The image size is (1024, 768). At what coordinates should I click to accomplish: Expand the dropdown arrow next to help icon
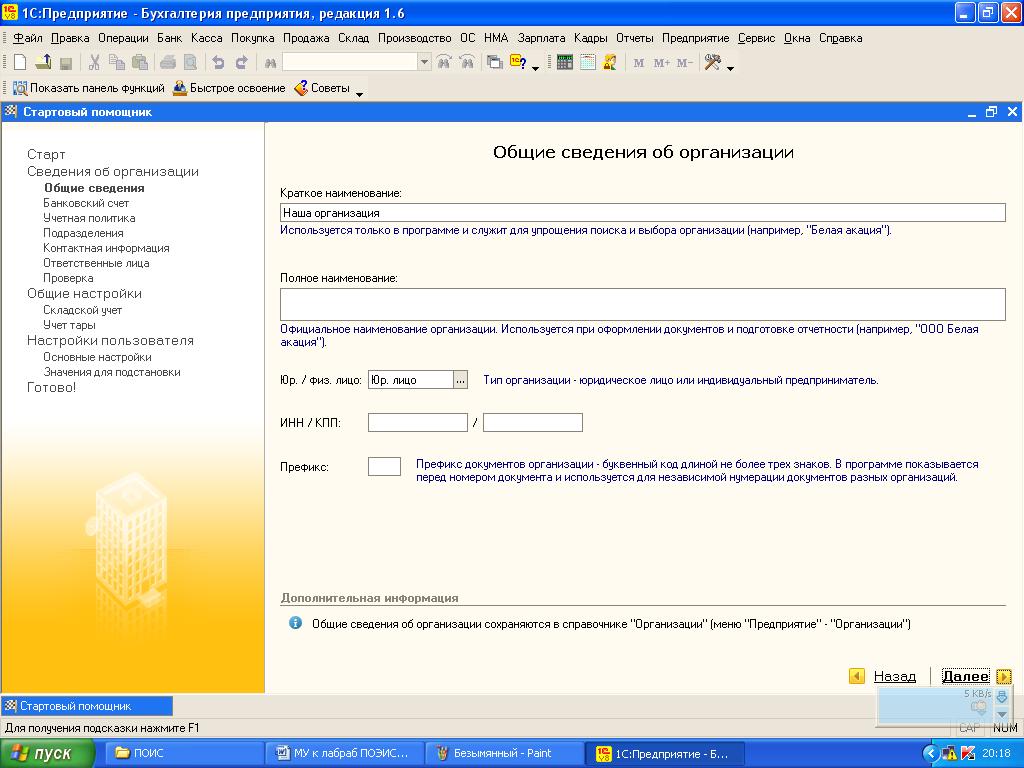pos(536,67)
